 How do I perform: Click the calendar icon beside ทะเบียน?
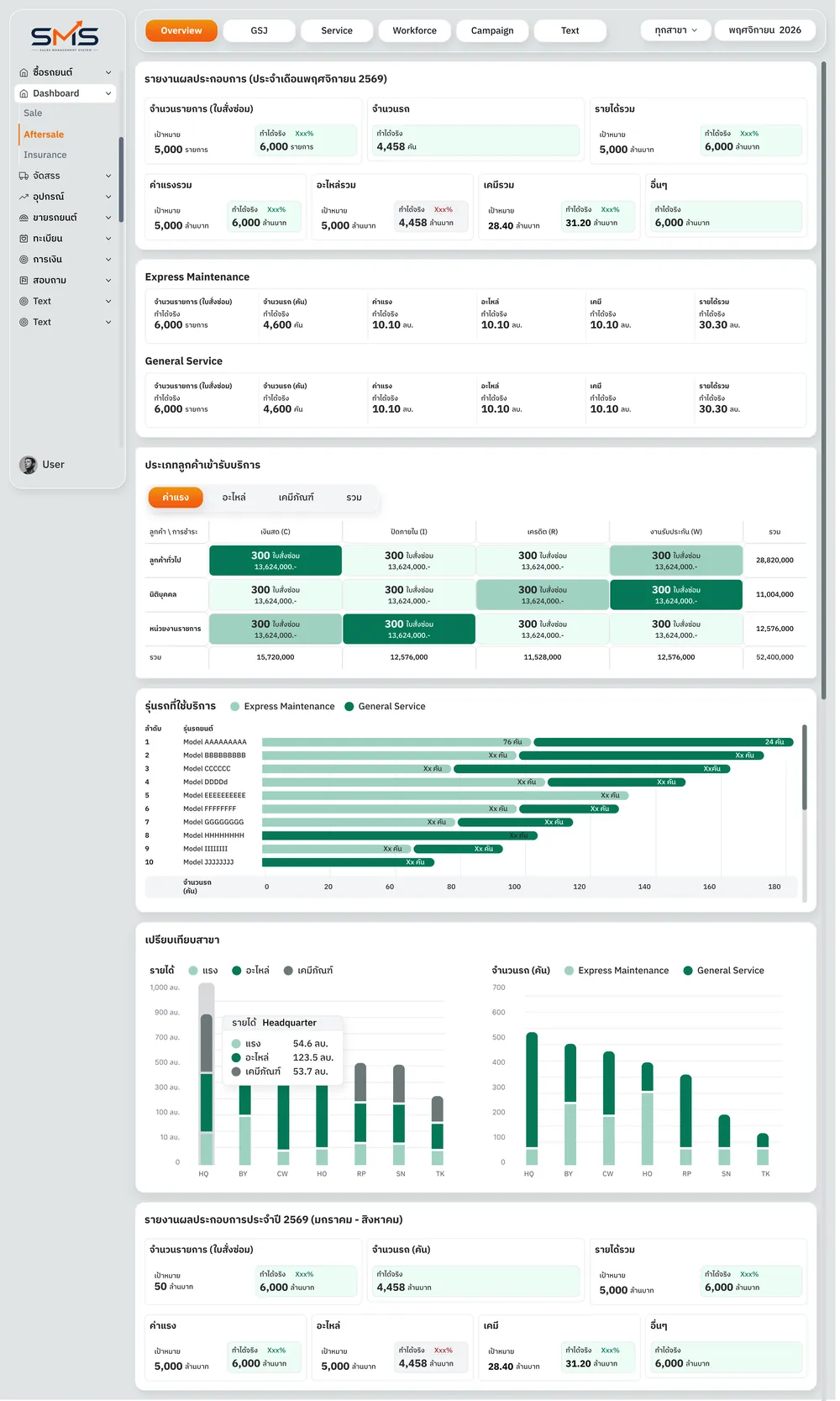pyautogui.click(x=24, y=239)
